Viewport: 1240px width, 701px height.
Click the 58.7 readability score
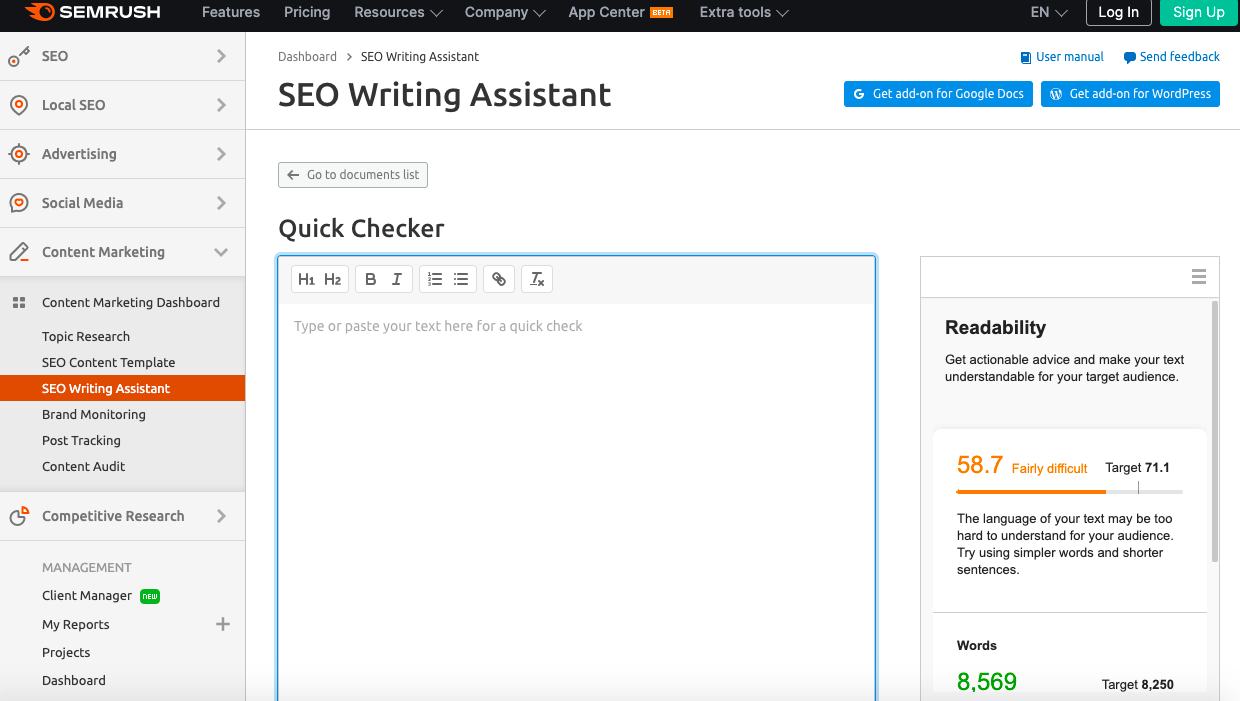[980, 465]
